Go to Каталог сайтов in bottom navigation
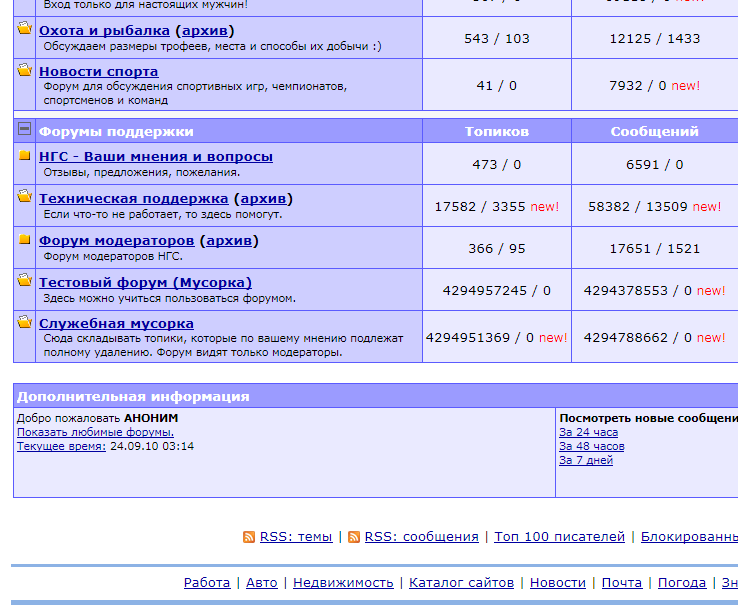The height and width of the screenshot is (612, 738). (461, 583)
